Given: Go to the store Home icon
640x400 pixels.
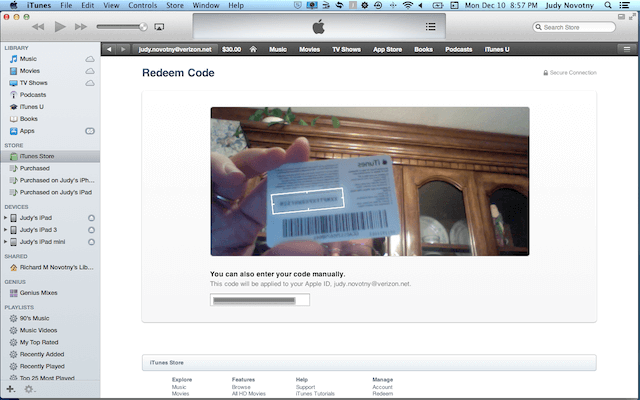Looking at the screenshot, I should [253, 49].
